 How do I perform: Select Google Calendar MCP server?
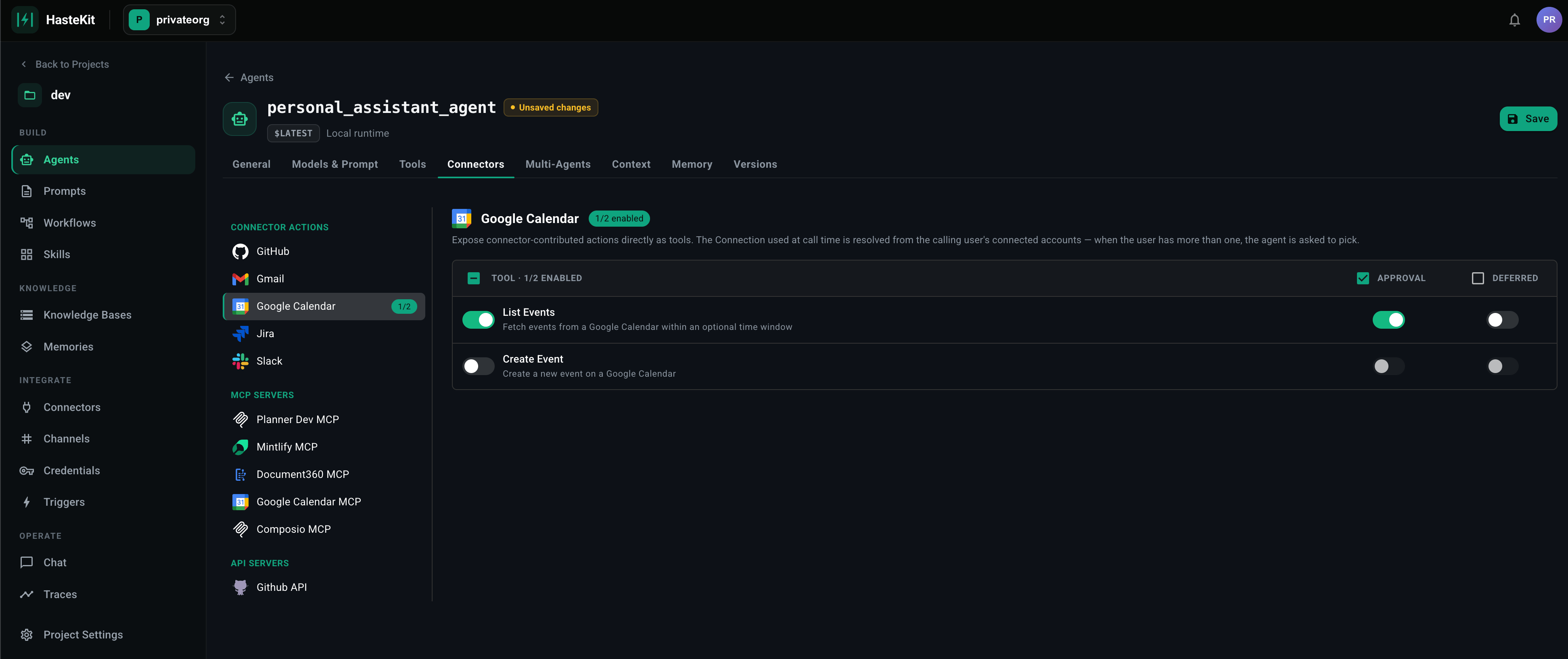pos(324,501)
